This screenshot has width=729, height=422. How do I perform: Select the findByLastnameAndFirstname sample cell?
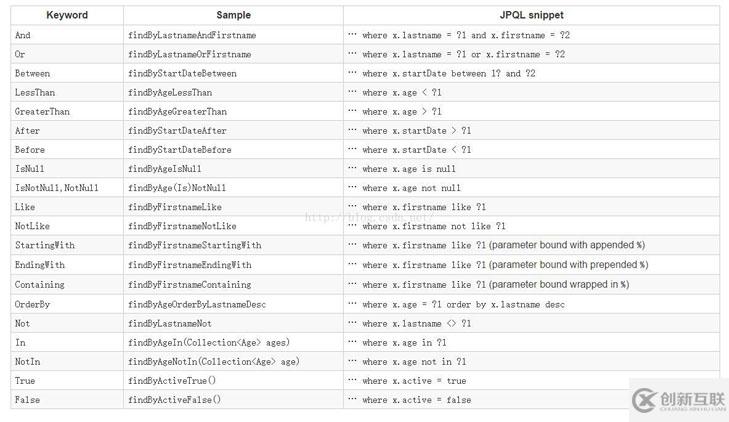tap(233, 35)
